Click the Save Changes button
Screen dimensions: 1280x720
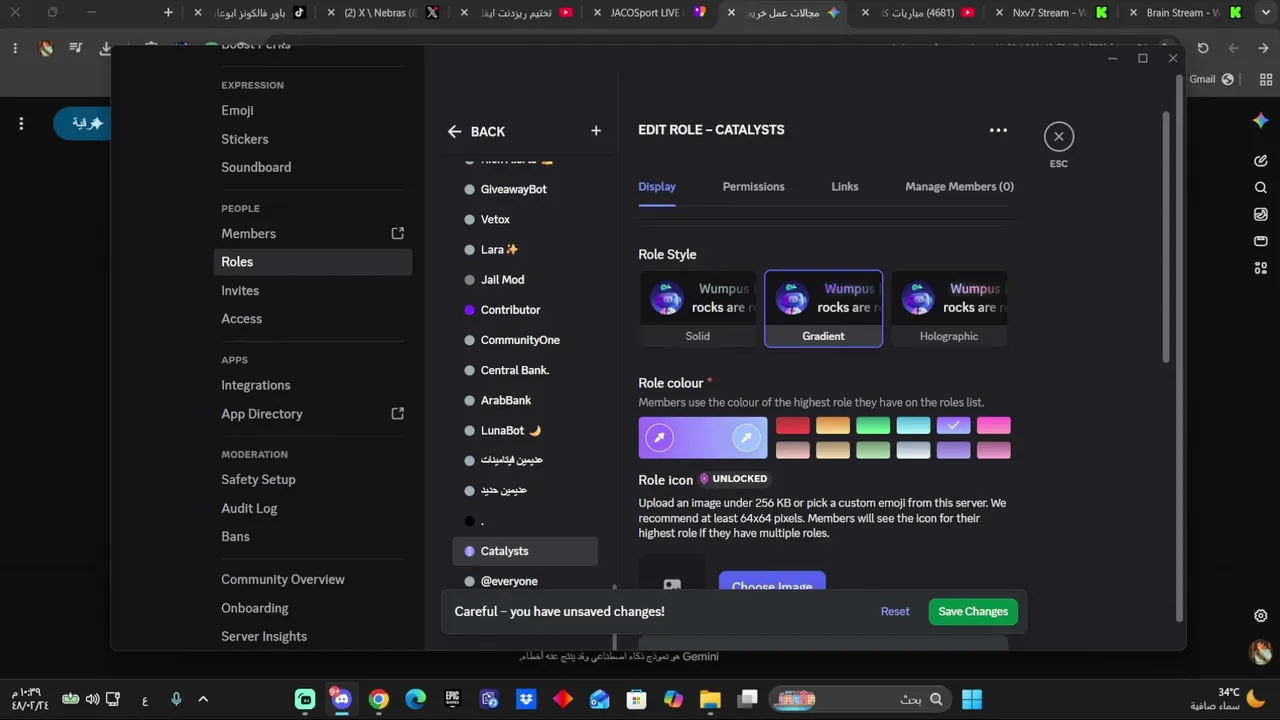973,612
